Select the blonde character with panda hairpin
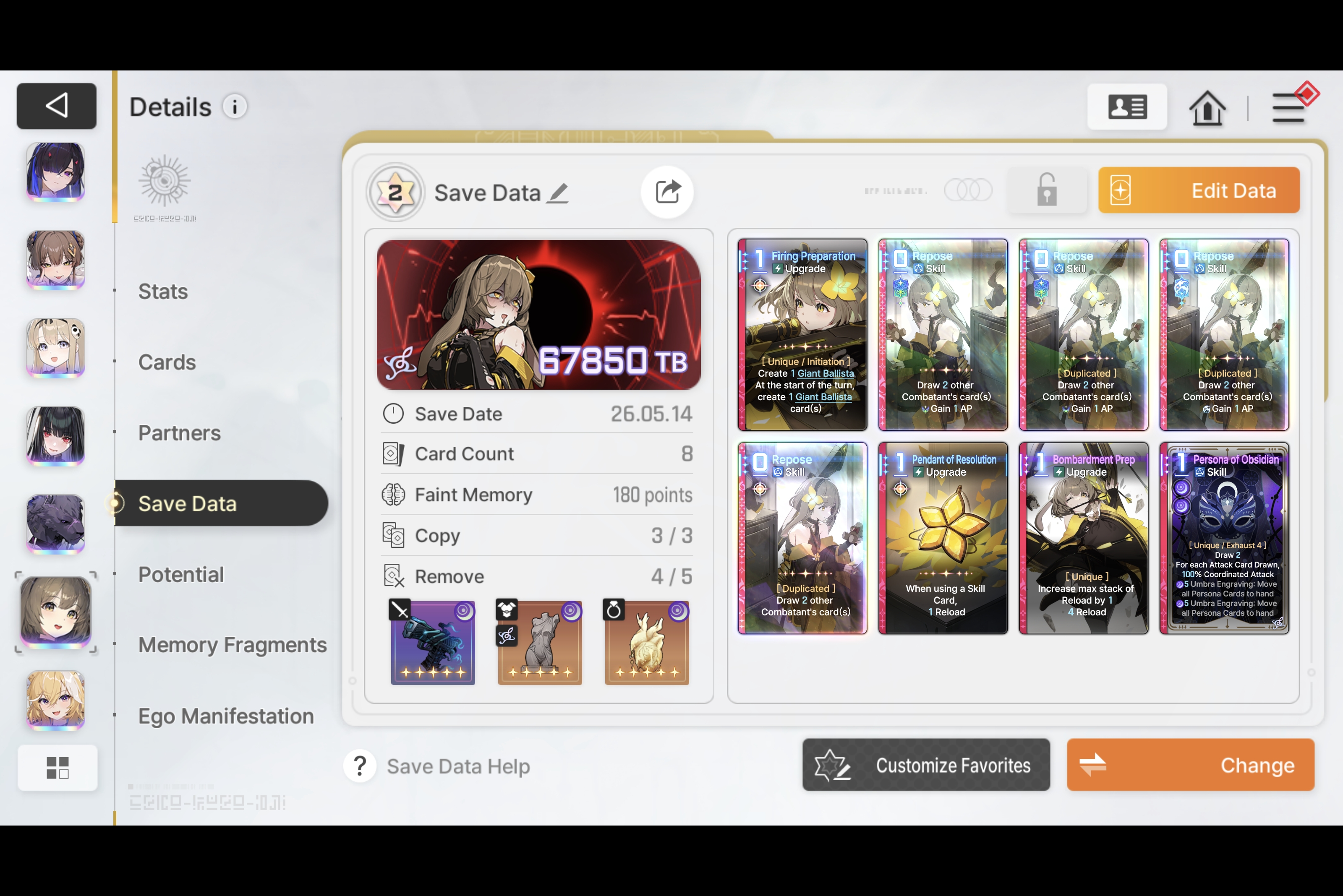 [55, 348]
